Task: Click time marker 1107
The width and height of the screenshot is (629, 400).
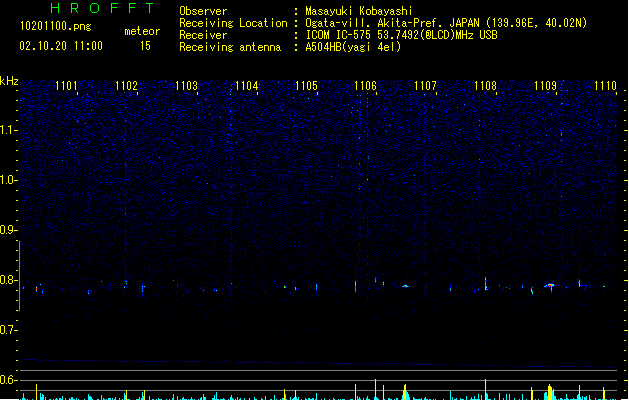Action: click(425, 86)
